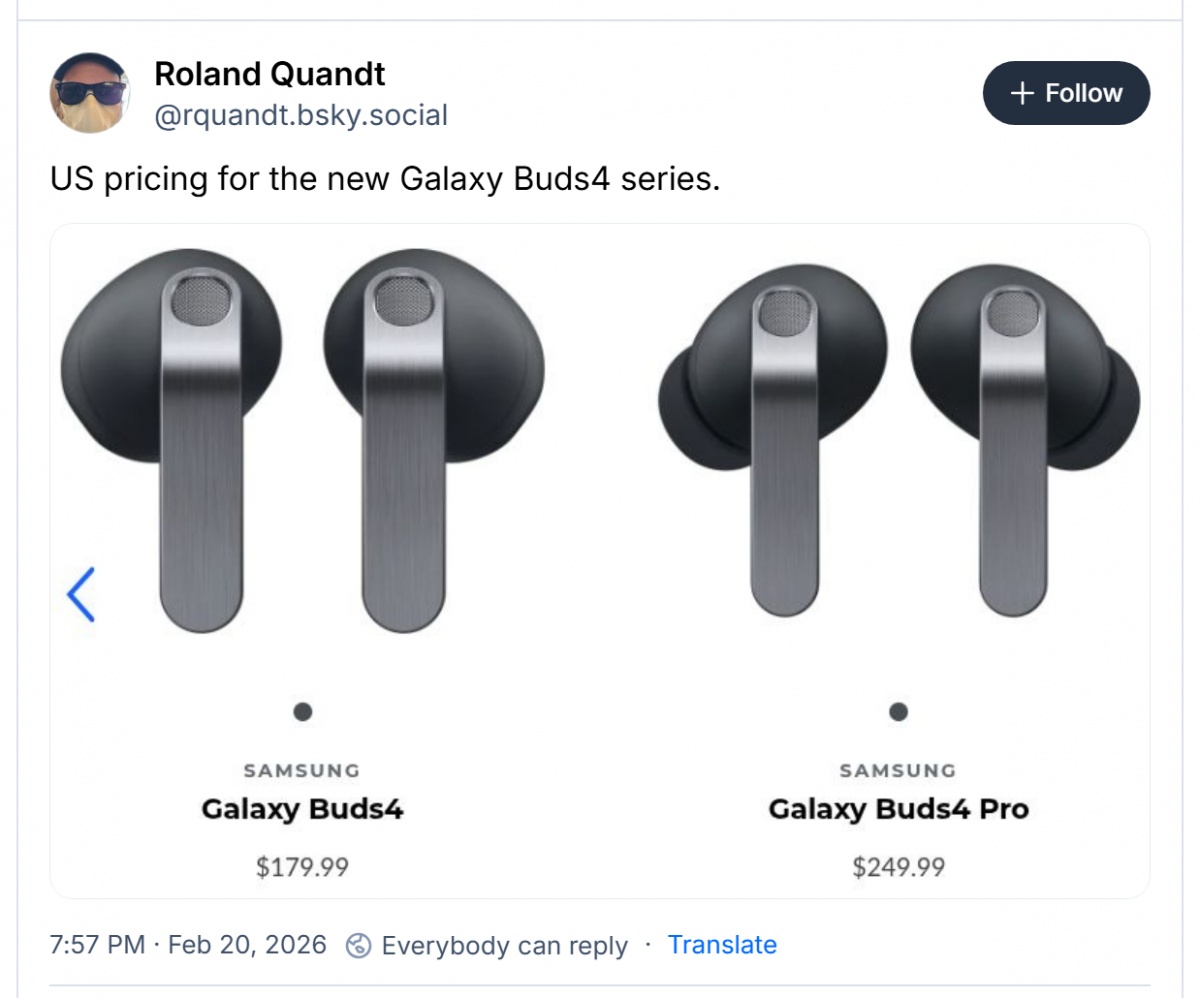The width and height of the screenshot is (1200, 998).
Task: Open the 7:57 PM Feb 20, 2026 timestamp
Action: pyautogui.click(x=188, y=945)
